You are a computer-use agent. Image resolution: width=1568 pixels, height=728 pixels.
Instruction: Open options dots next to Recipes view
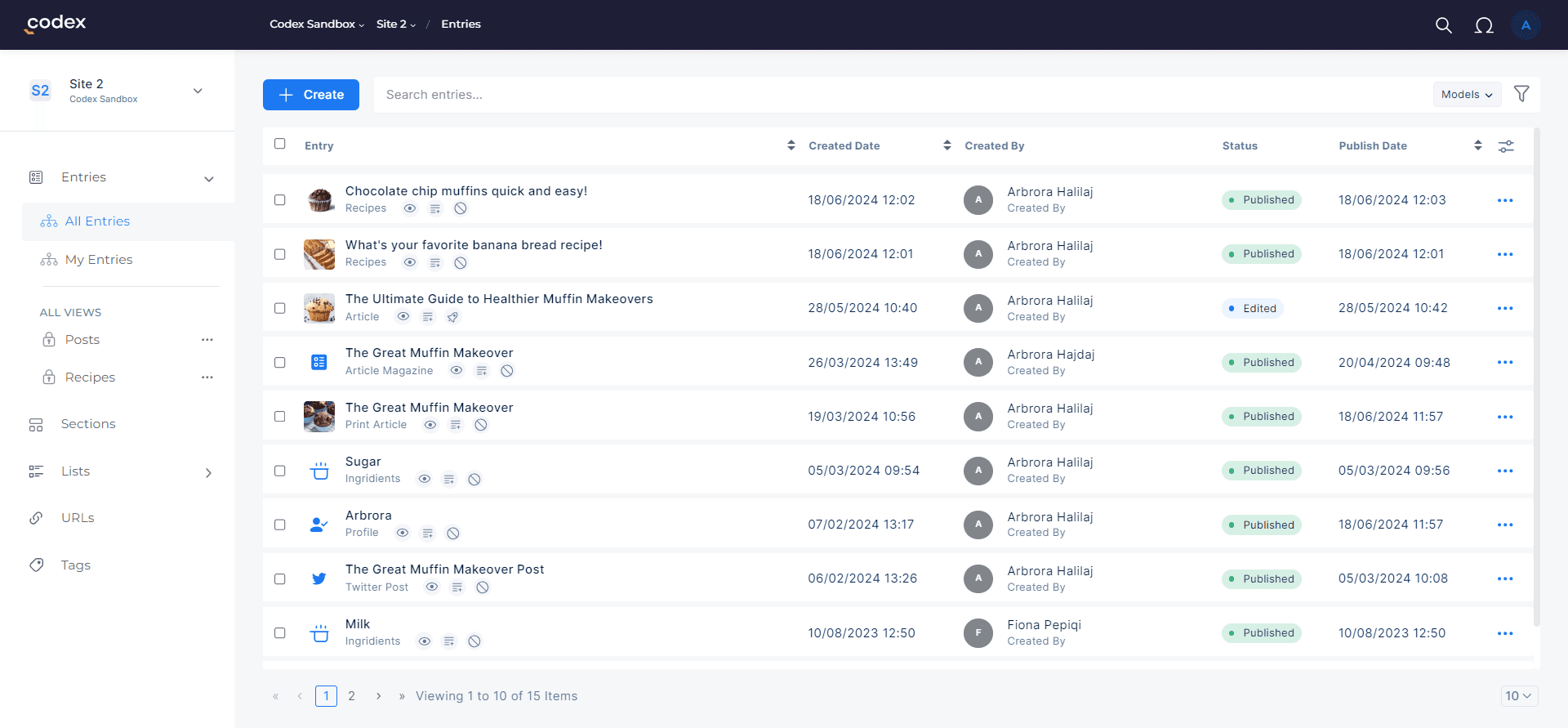click(207, 377)
